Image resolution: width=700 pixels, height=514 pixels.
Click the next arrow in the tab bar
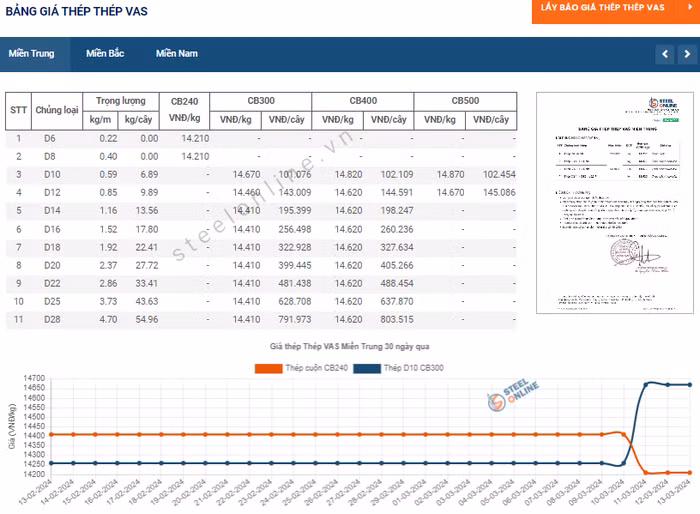[x=687, y=54]
